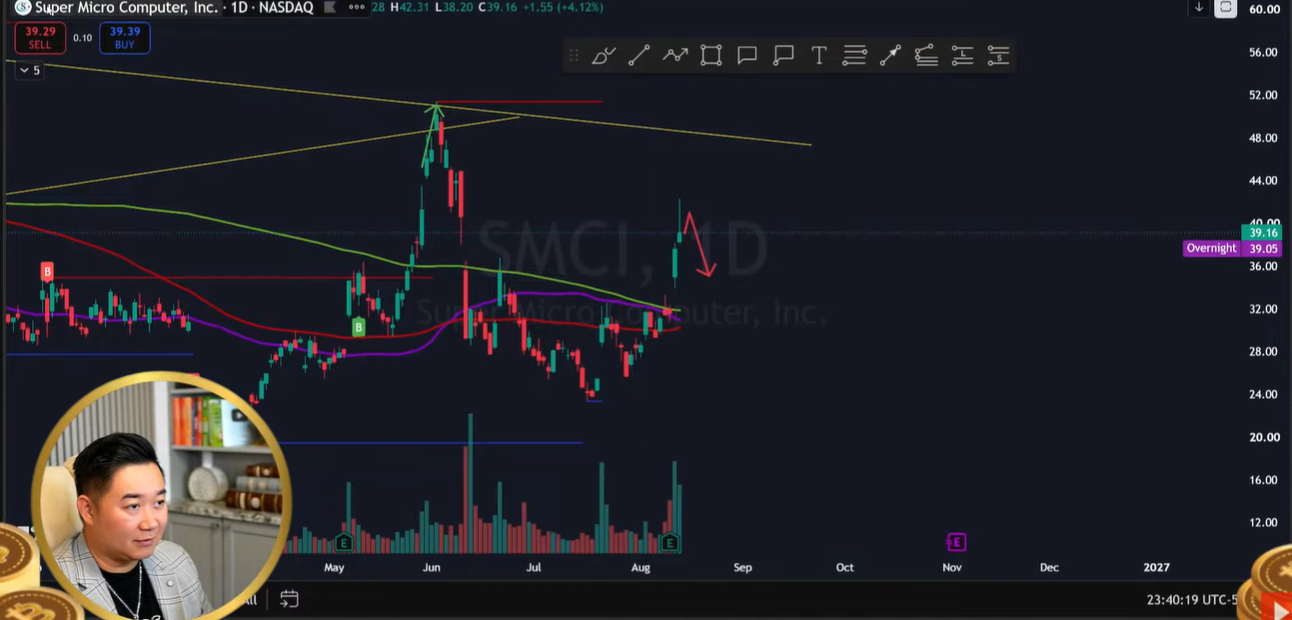The height and width of the screenshot is (620, 1292).
Task: Select the Anchored note callout tool
Action: click(783, 56)
